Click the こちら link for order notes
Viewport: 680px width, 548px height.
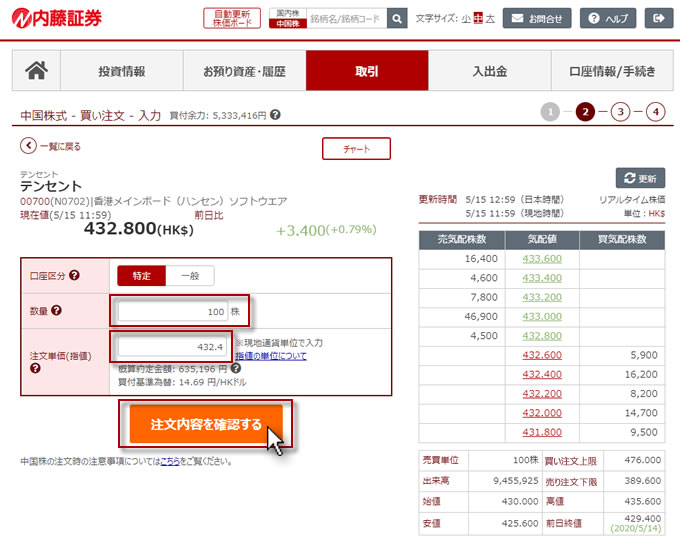coord(170,461)
